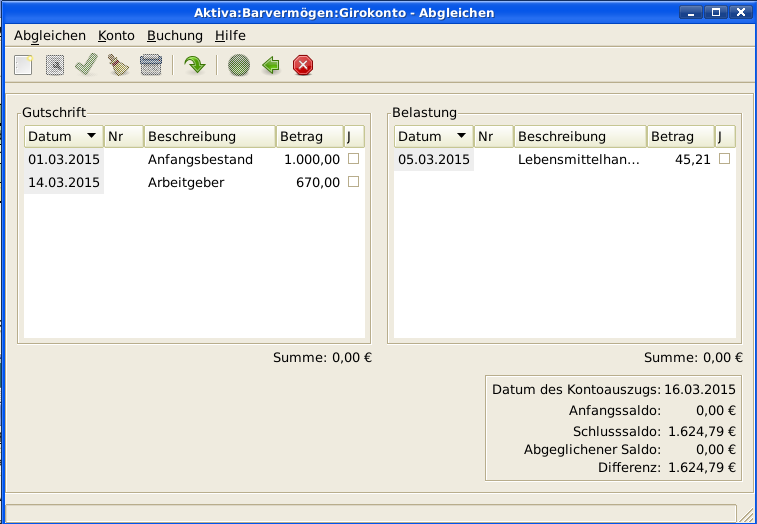Sort Gutschrift by the Betrag column header
This screenshot has width=757, height=524.
coord(309,136)
